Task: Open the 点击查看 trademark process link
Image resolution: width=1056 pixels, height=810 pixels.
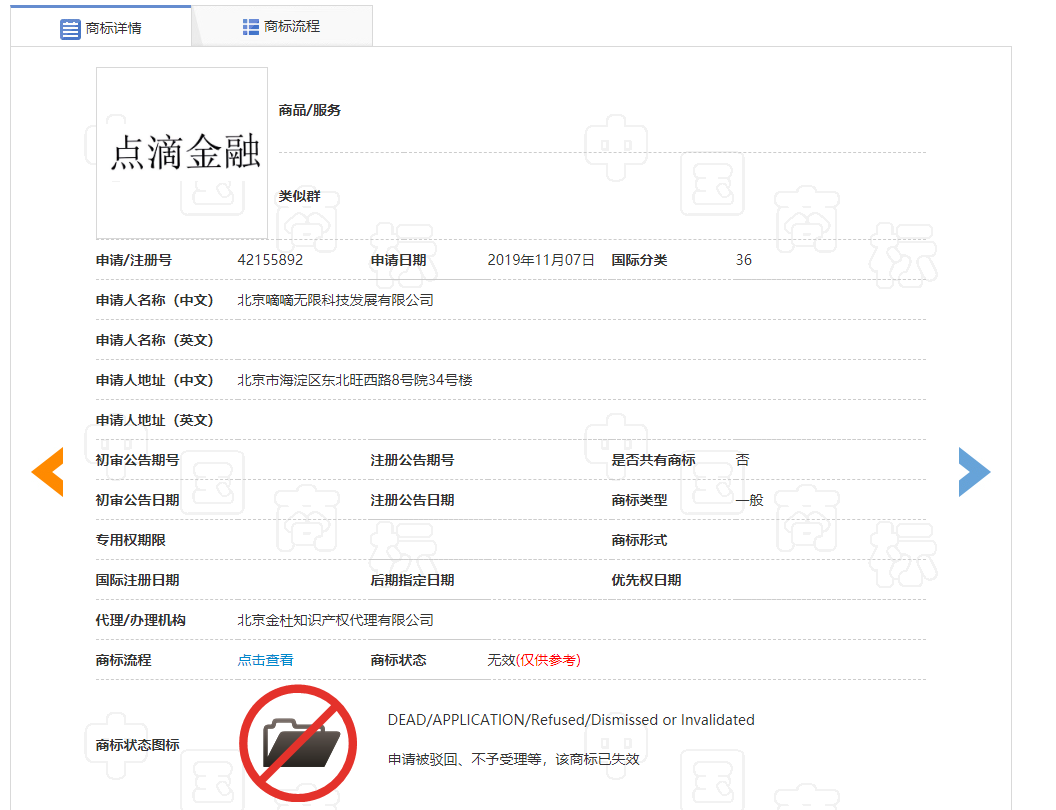Action: (x=265, y=660)
